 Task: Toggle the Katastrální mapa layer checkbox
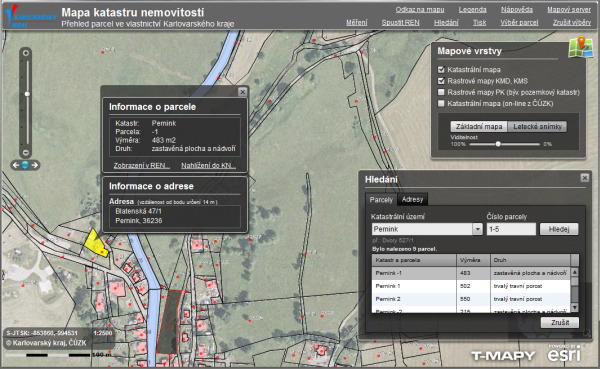[441, 70]
